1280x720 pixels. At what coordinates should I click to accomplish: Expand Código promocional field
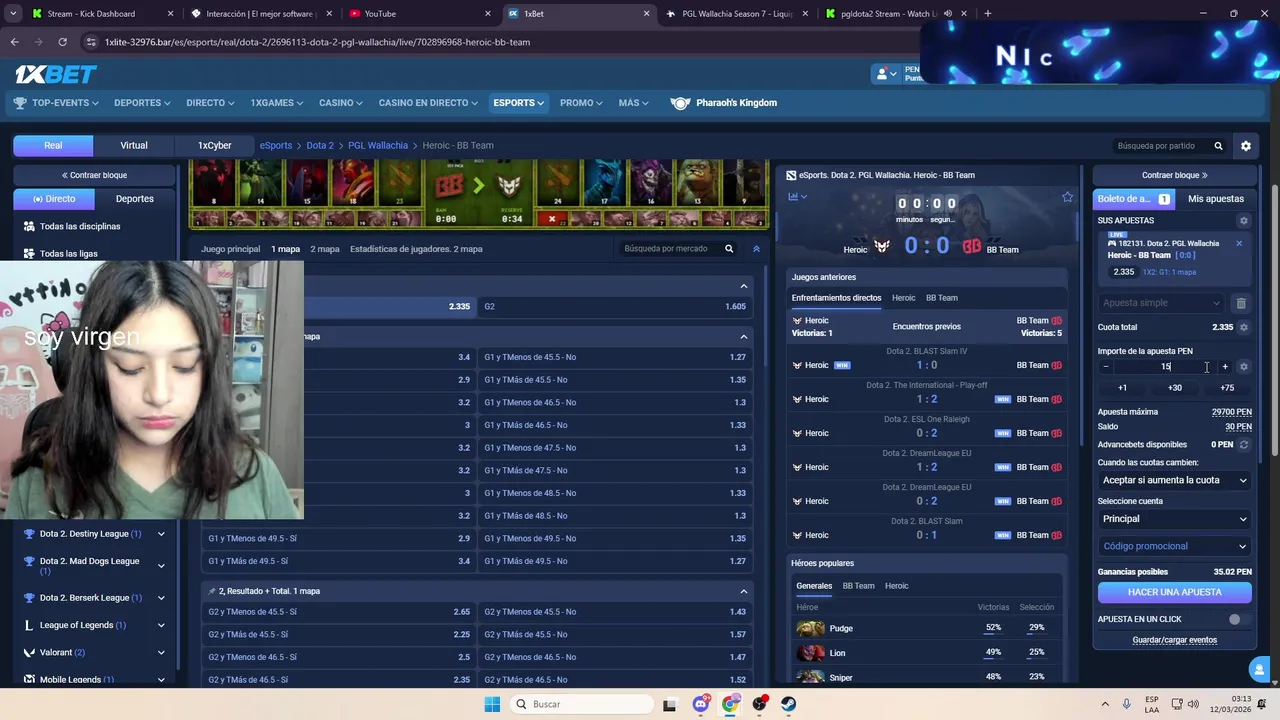tap(1174, 547)
